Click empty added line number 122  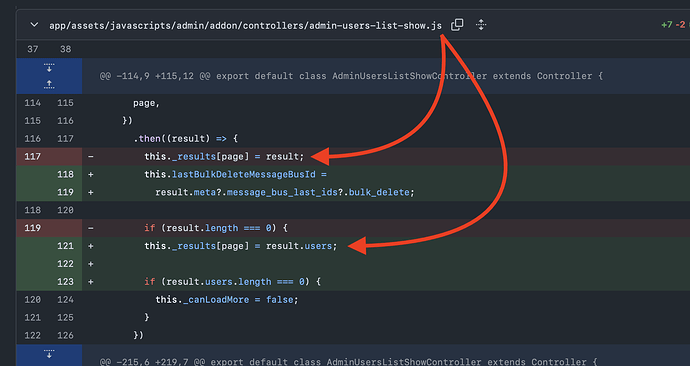click(65, 264)
